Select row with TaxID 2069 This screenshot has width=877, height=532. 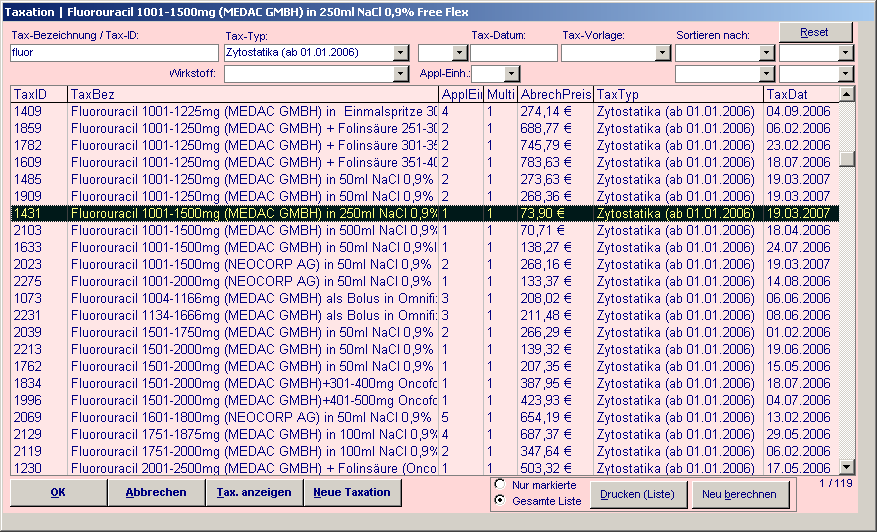point(425,417)
